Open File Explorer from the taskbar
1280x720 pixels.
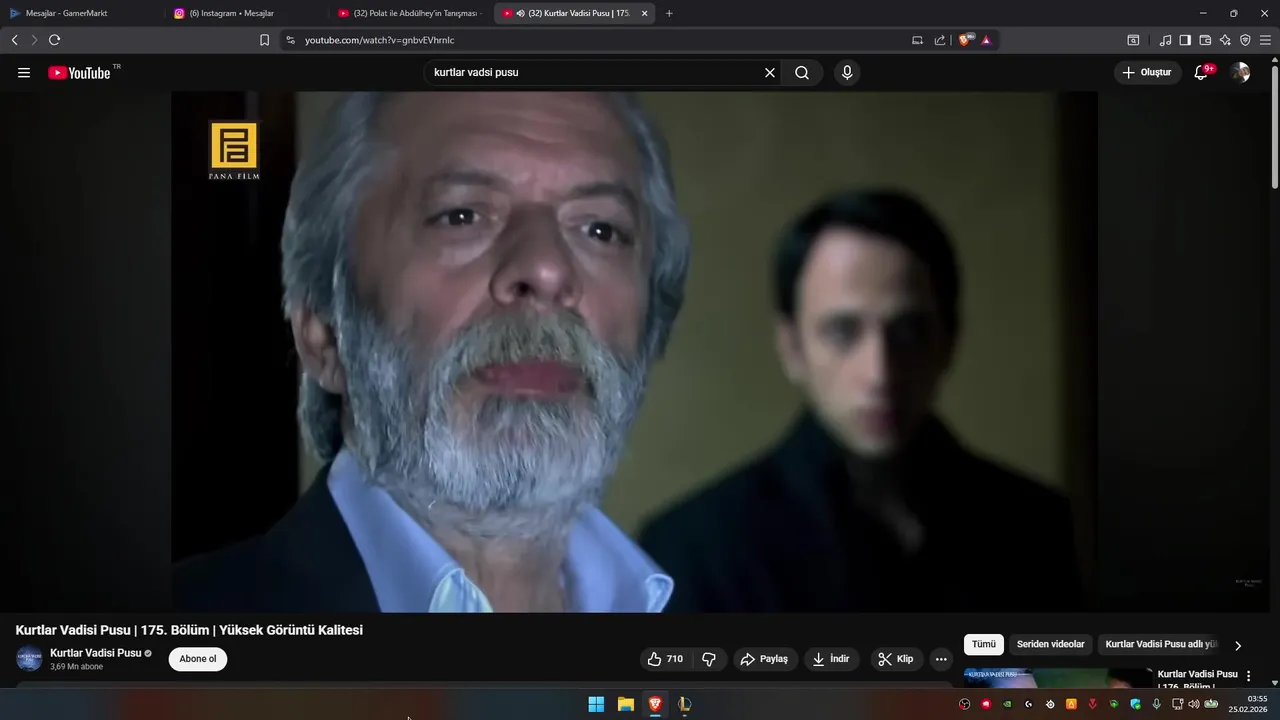pos(625,704)
